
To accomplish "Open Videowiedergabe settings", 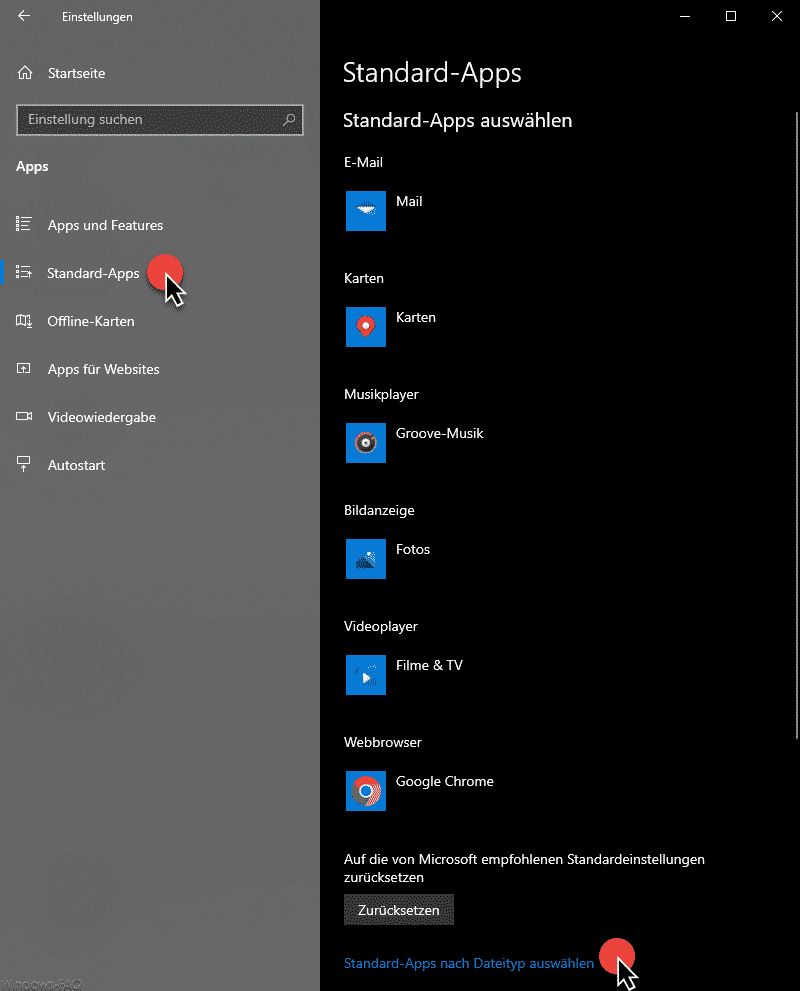I will 101,417.
